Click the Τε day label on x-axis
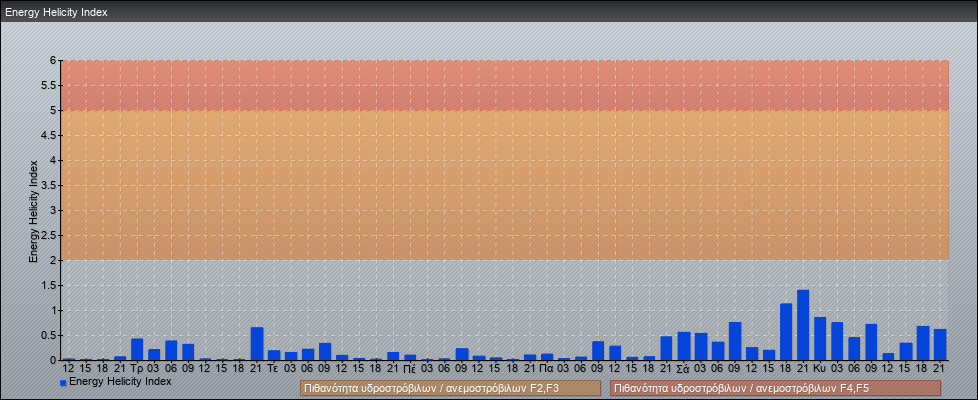Screen dimensions: 978x400 pyautogui.click(x=273, y=368)
